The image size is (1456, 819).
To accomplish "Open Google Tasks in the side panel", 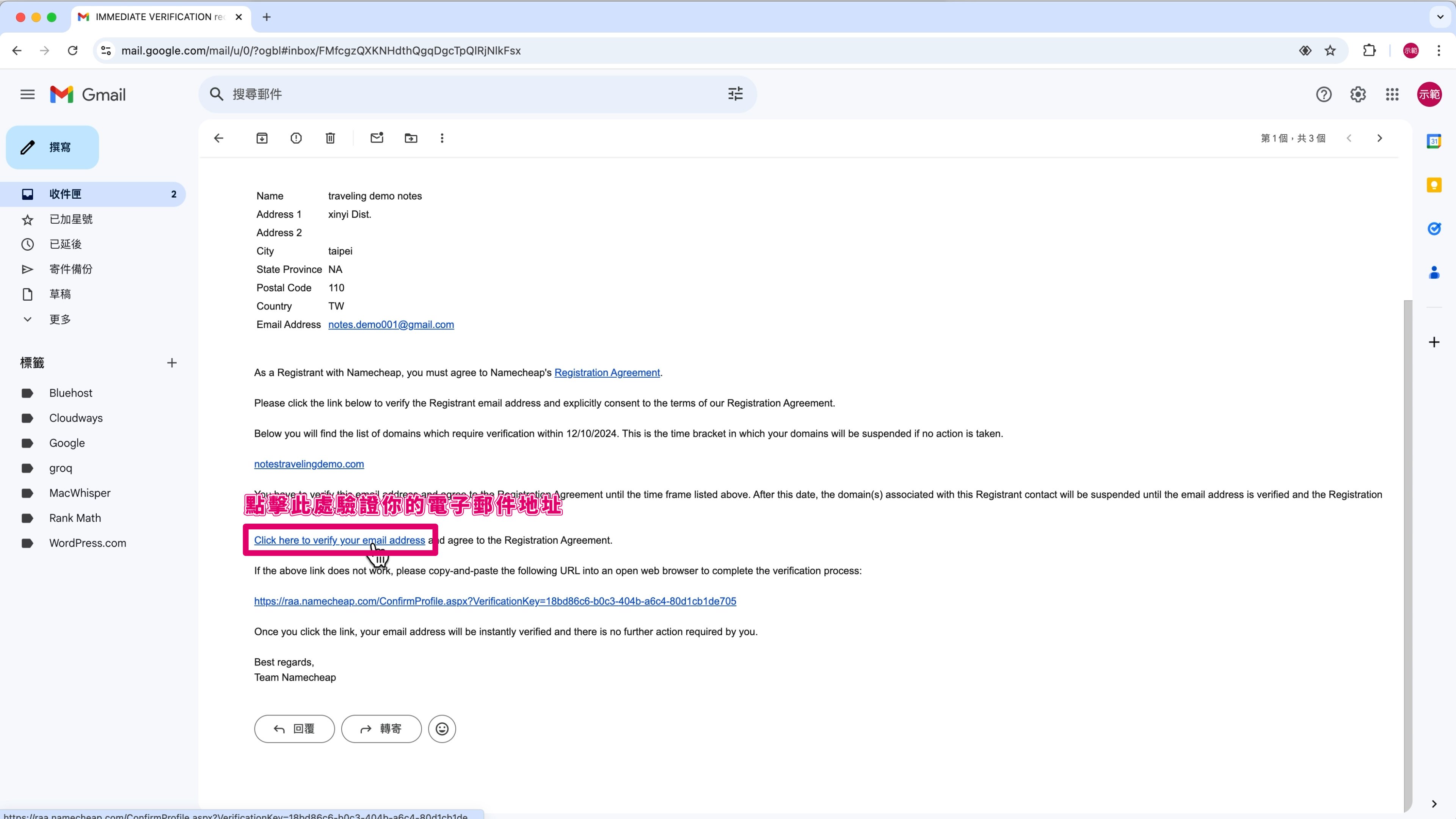I will [x=1434, y=229].
